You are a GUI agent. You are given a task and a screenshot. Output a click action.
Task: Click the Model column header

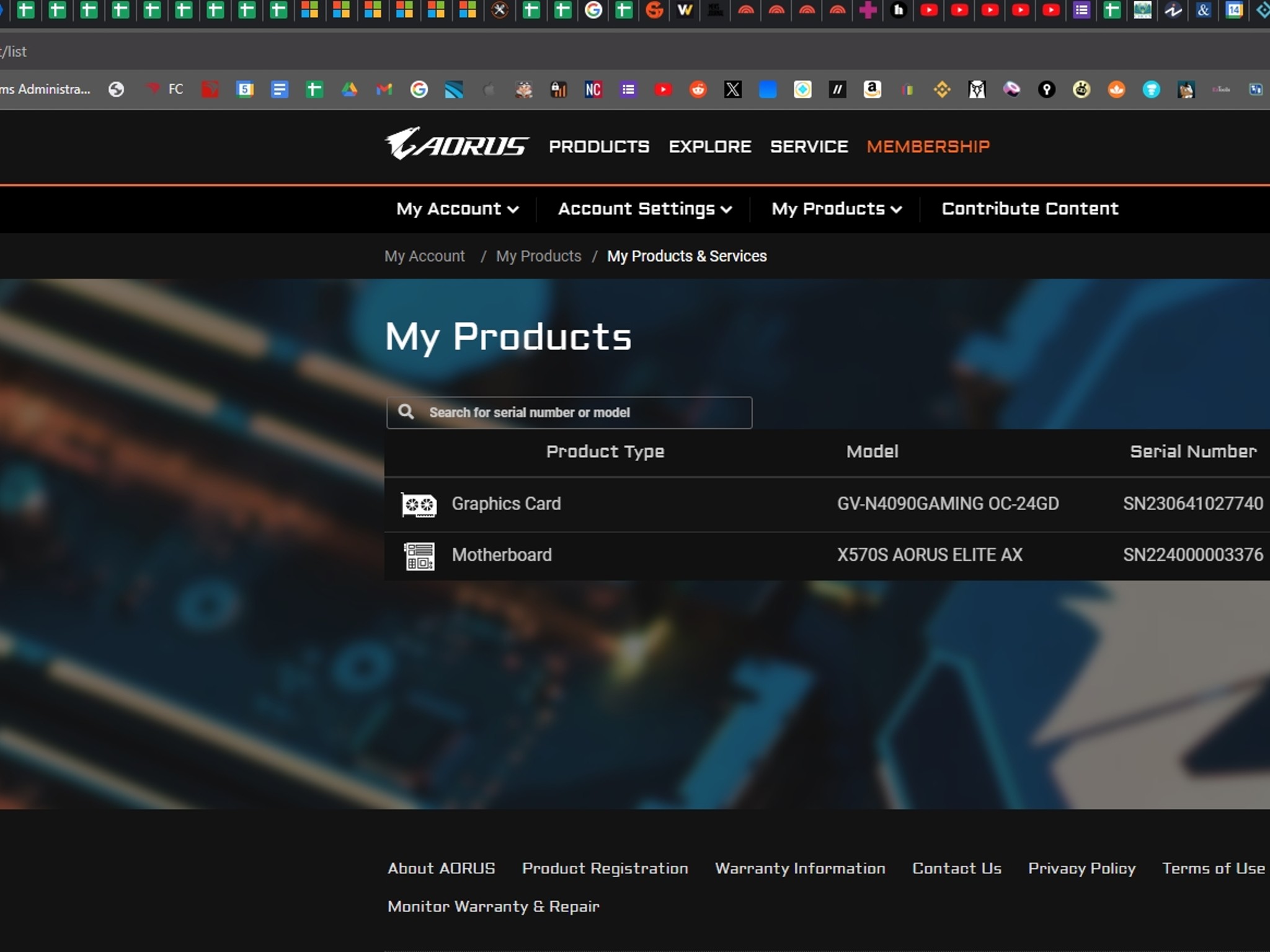[x=873, y=452]
